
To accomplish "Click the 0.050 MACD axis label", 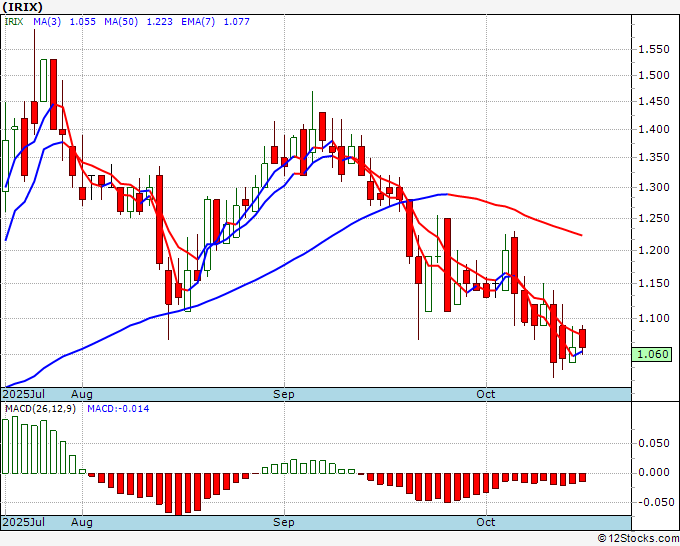I will 654,443.
